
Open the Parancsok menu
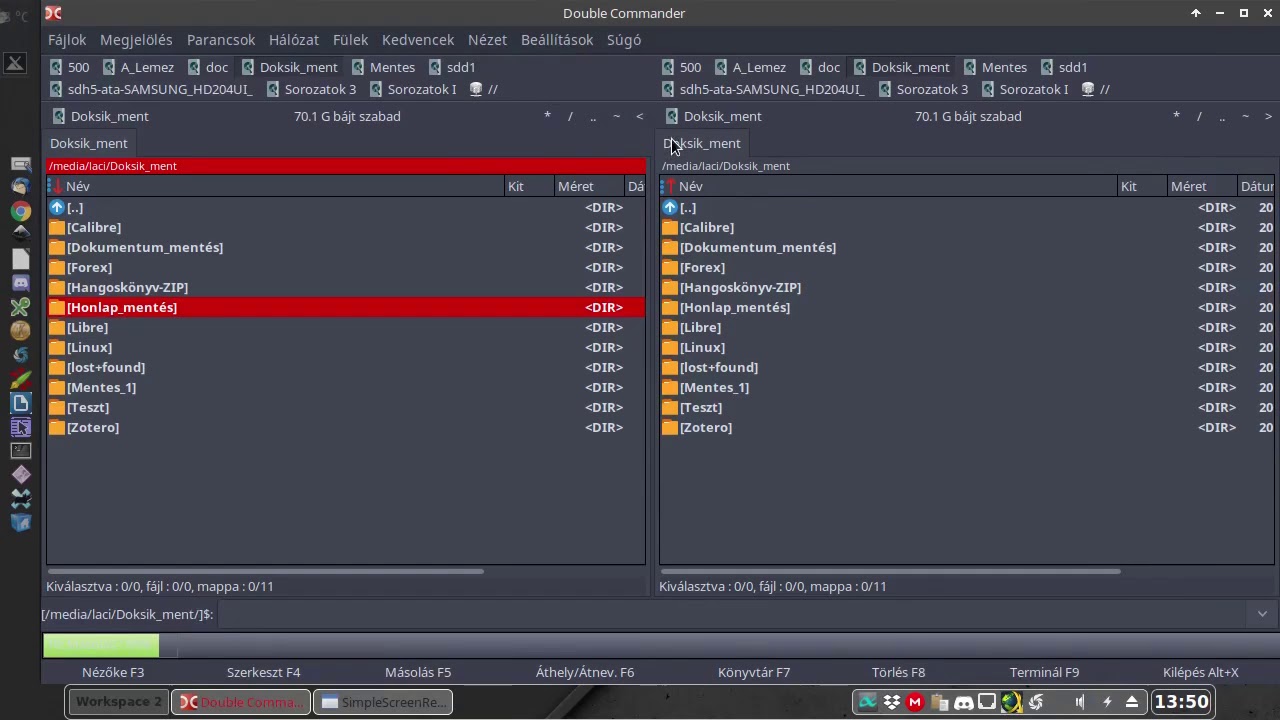[221, 40]
